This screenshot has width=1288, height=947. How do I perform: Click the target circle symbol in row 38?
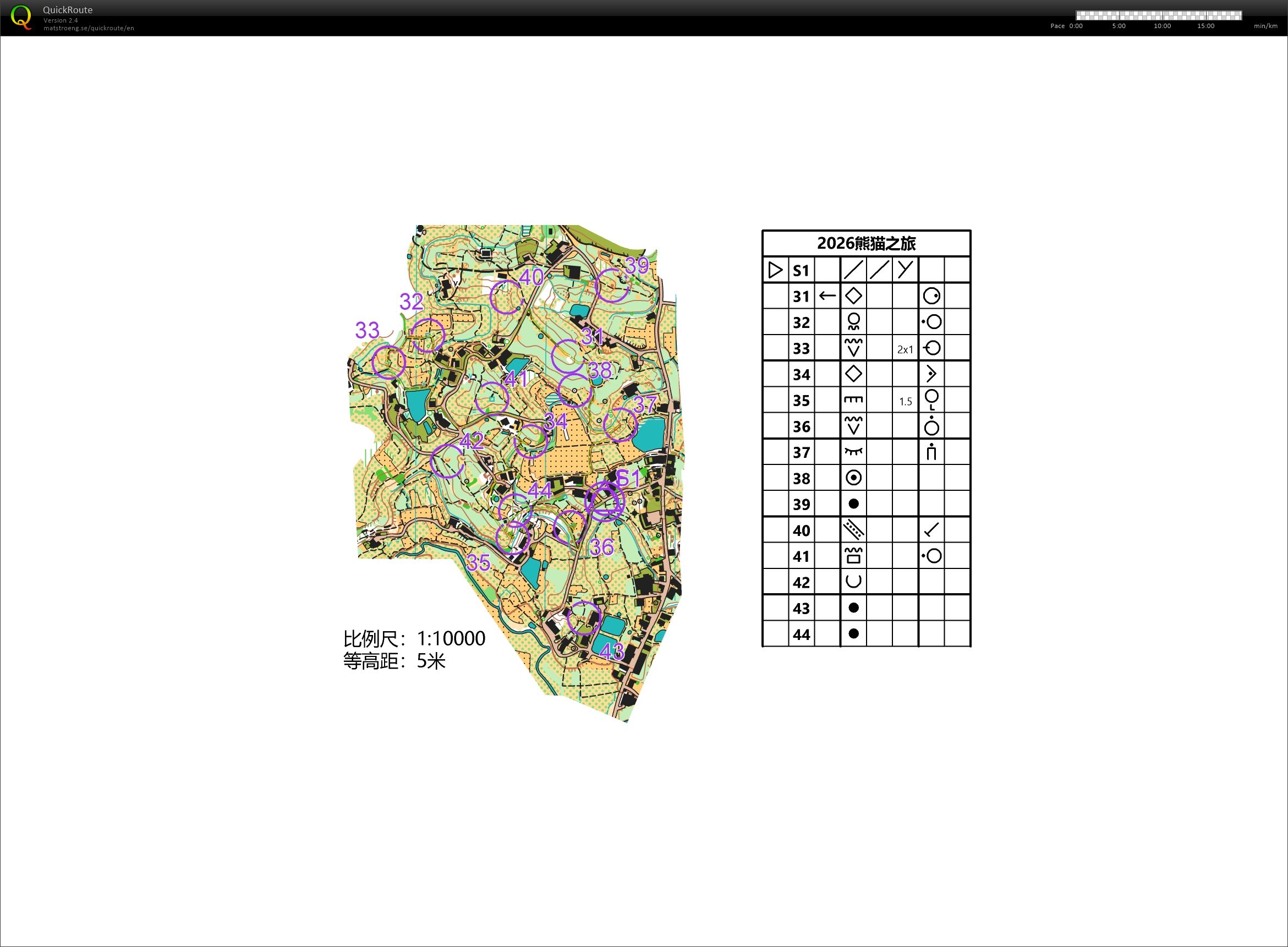(853, 478)
